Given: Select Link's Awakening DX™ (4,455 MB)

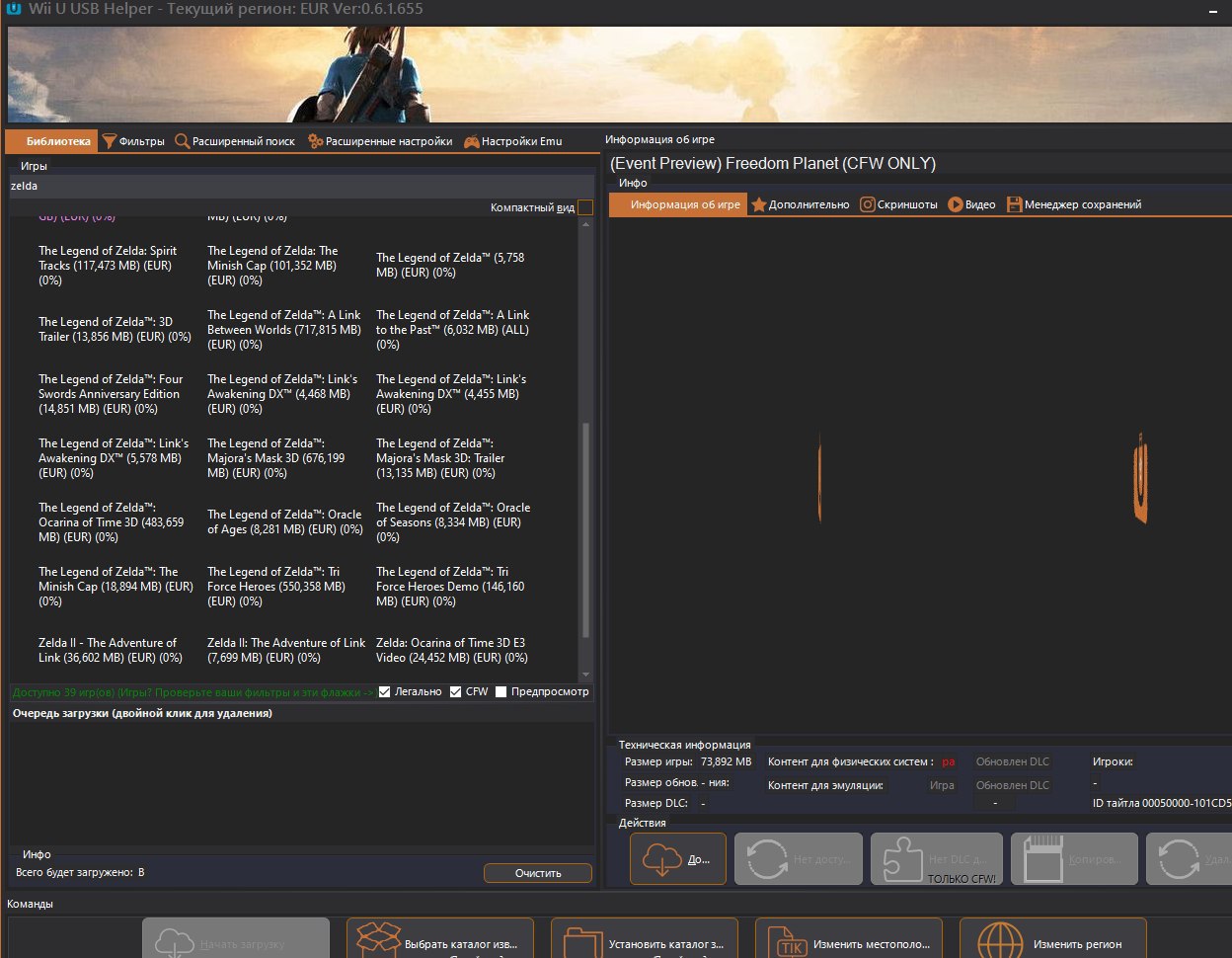Looking at the screenshot, I should click(x=451, y=394).
